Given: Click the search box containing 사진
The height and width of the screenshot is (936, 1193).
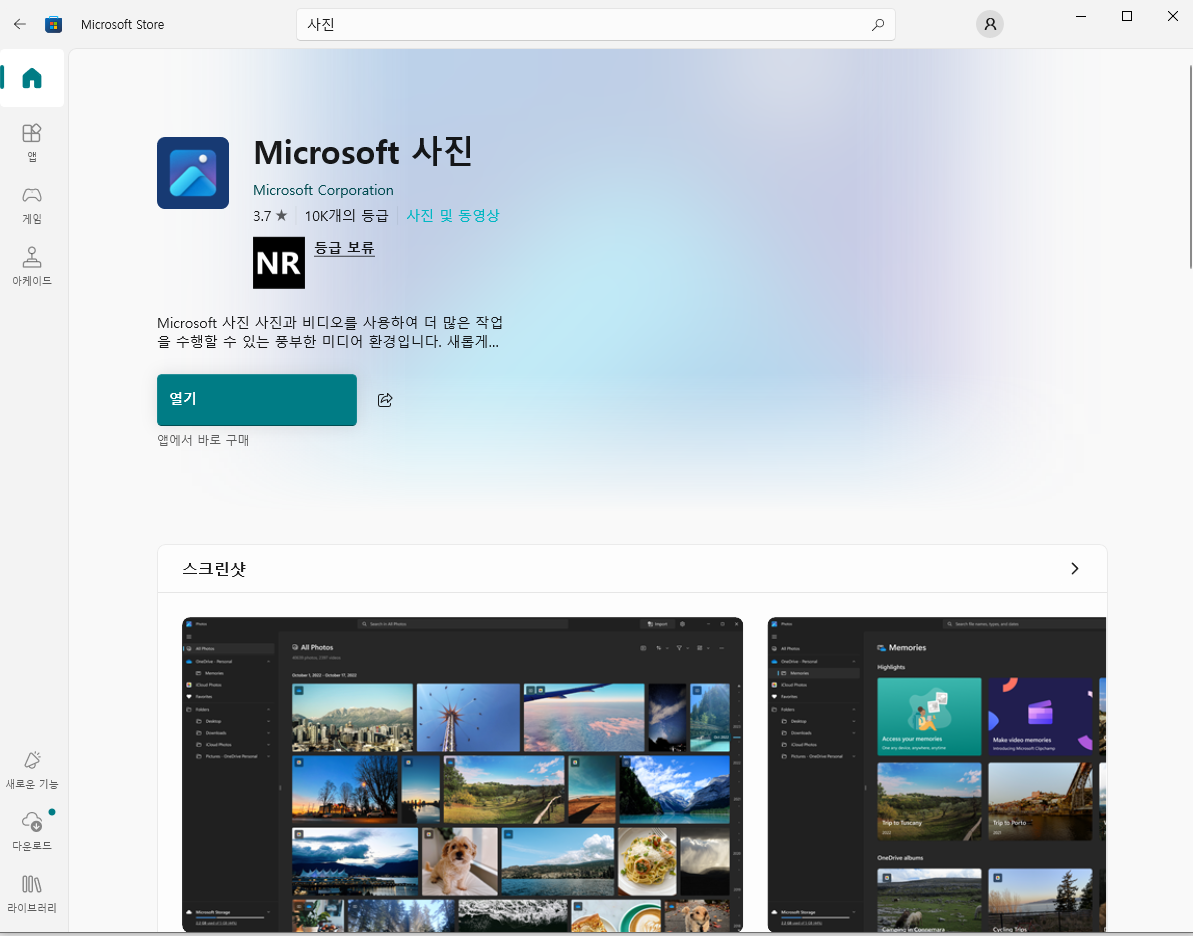Looking at the screenshot, I should (x=596, y=24).
